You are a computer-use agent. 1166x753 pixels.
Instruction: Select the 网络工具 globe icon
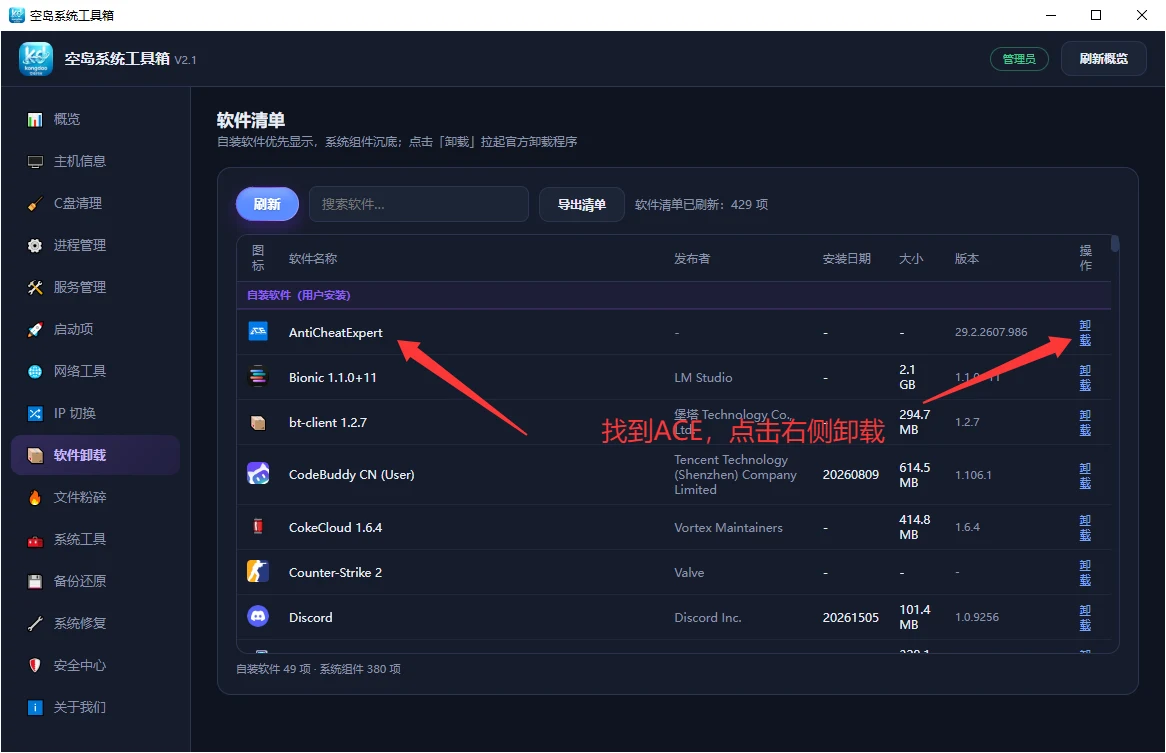pyautogui.click(x=35, y=372)
